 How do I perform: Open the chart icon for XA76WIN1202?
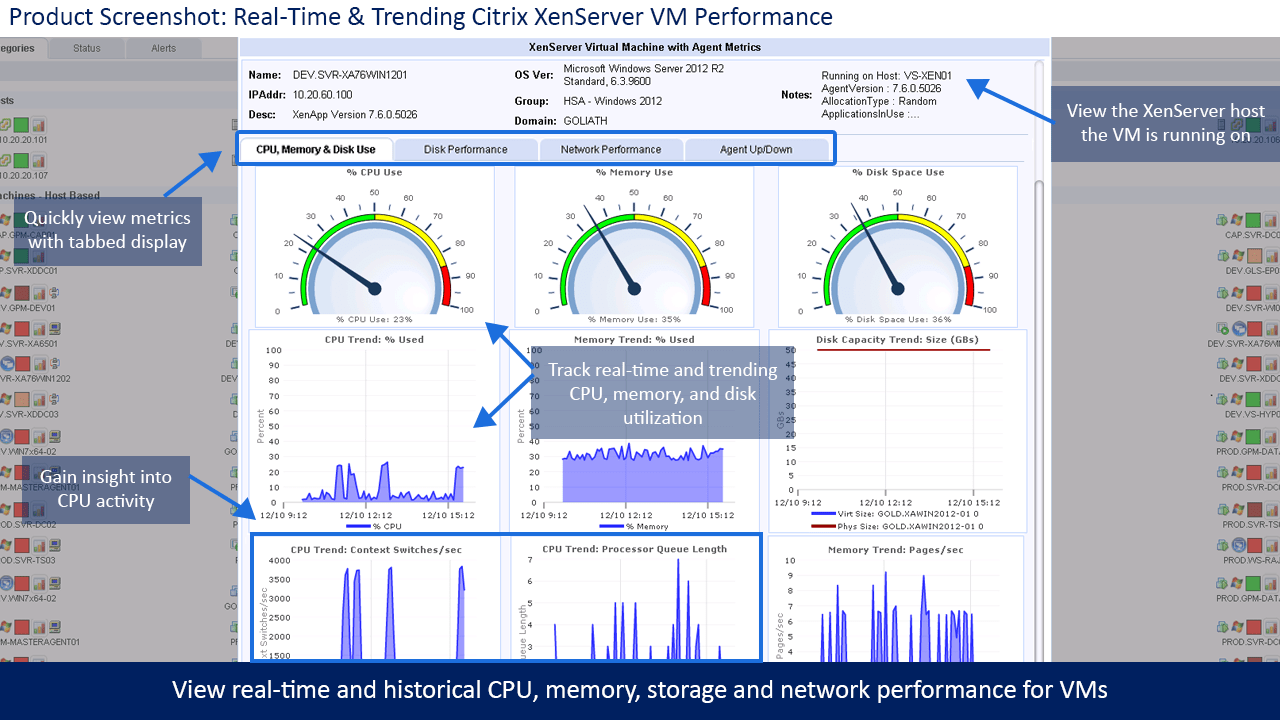[40, 364]
